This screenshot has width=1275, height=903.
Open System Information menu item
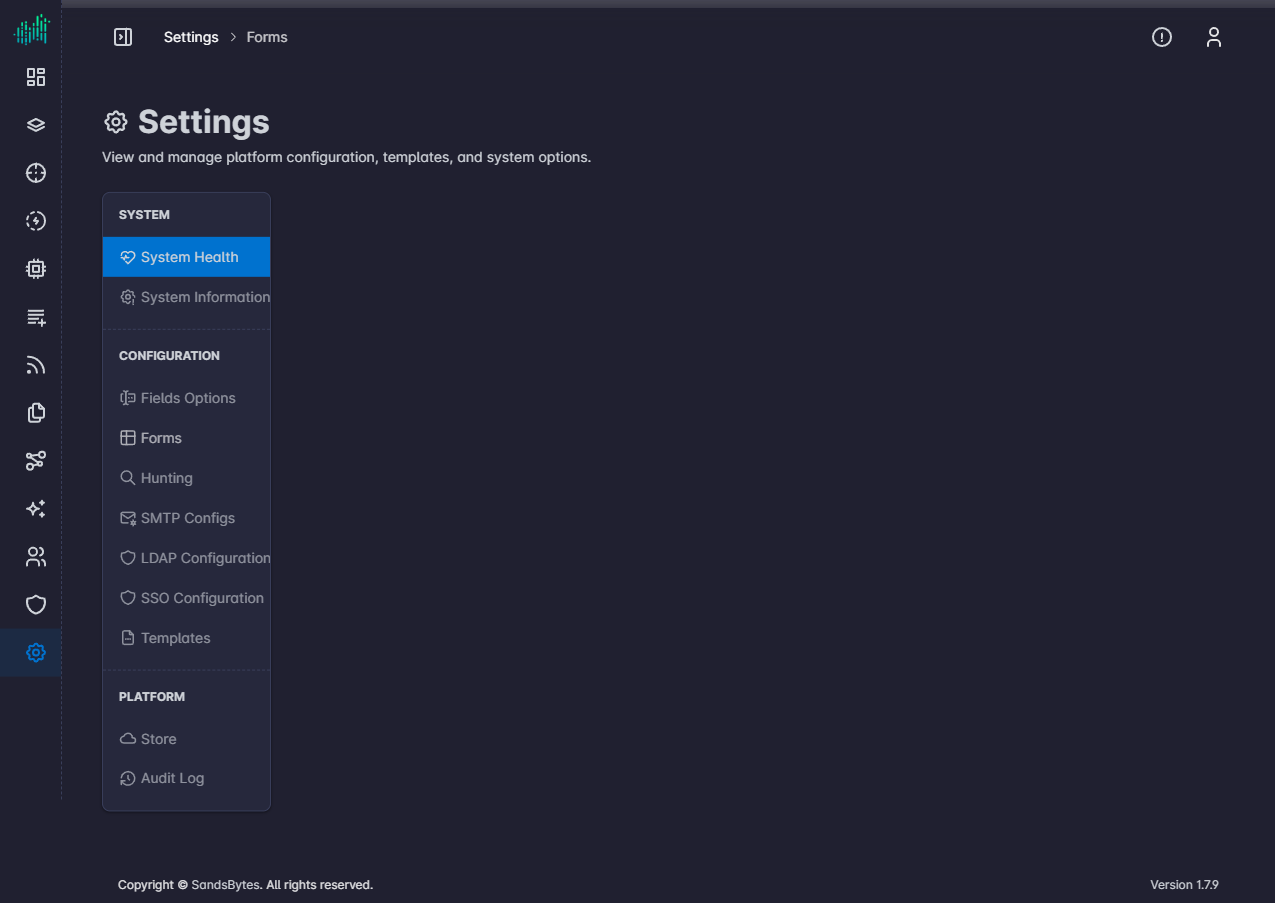(186, 297)
